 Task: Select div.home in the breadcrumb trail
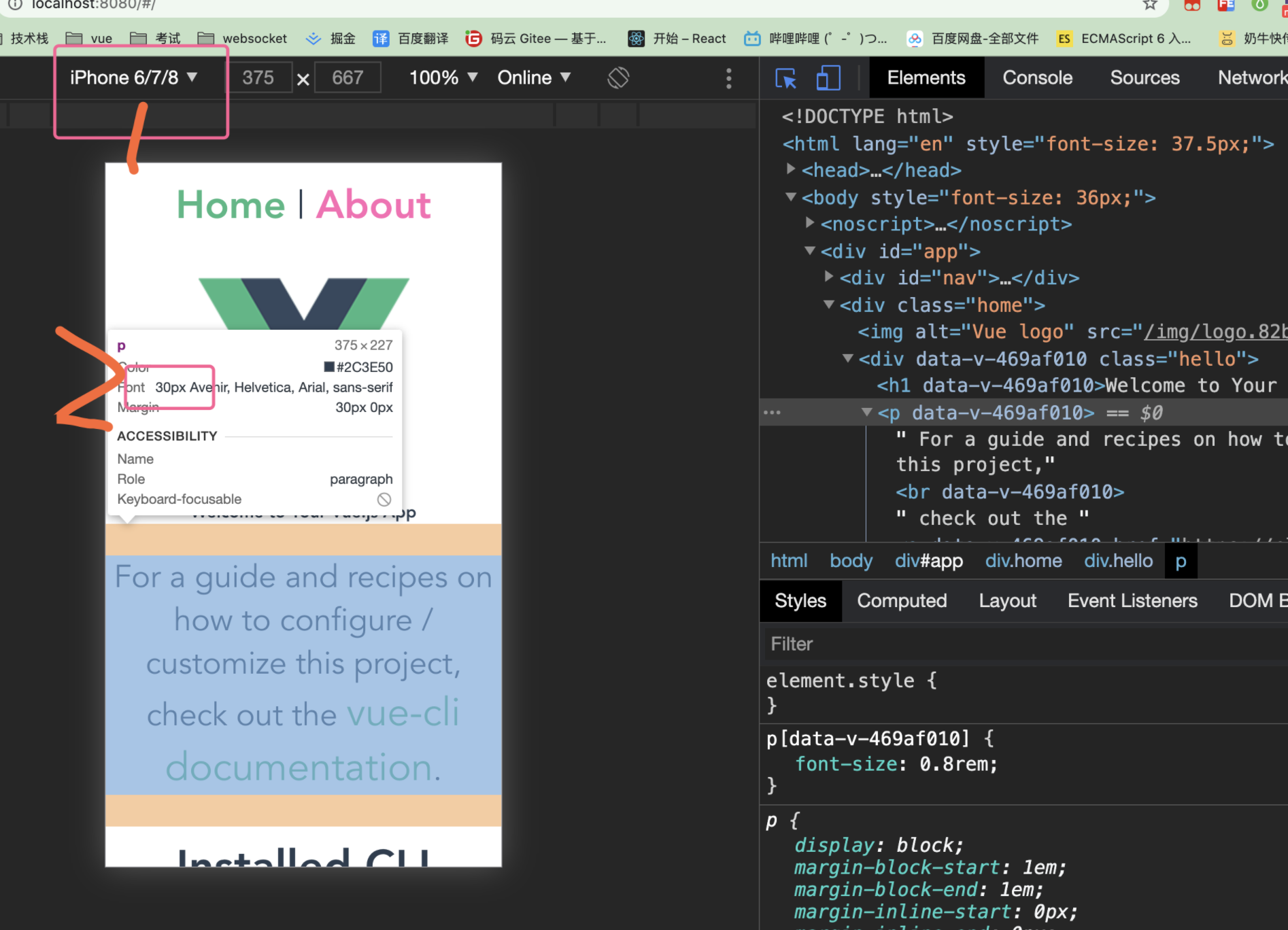(x=1023, y=561)
